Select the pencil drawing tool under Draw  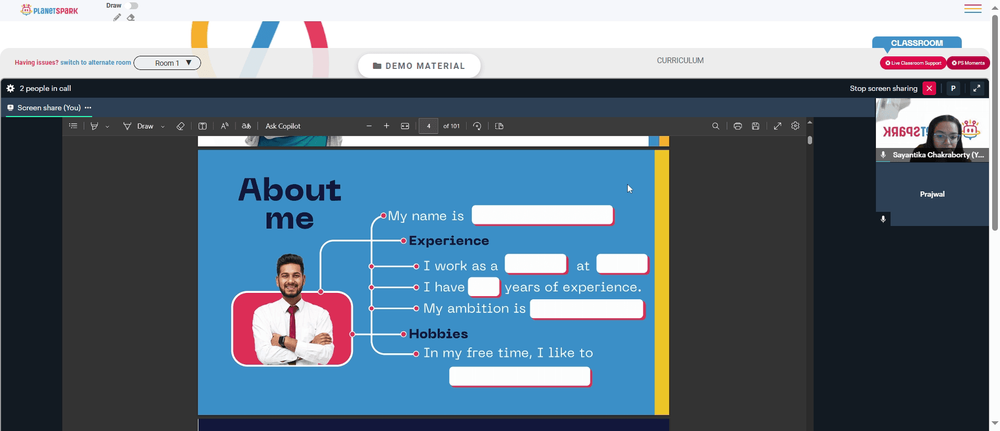tap(117, 17)
